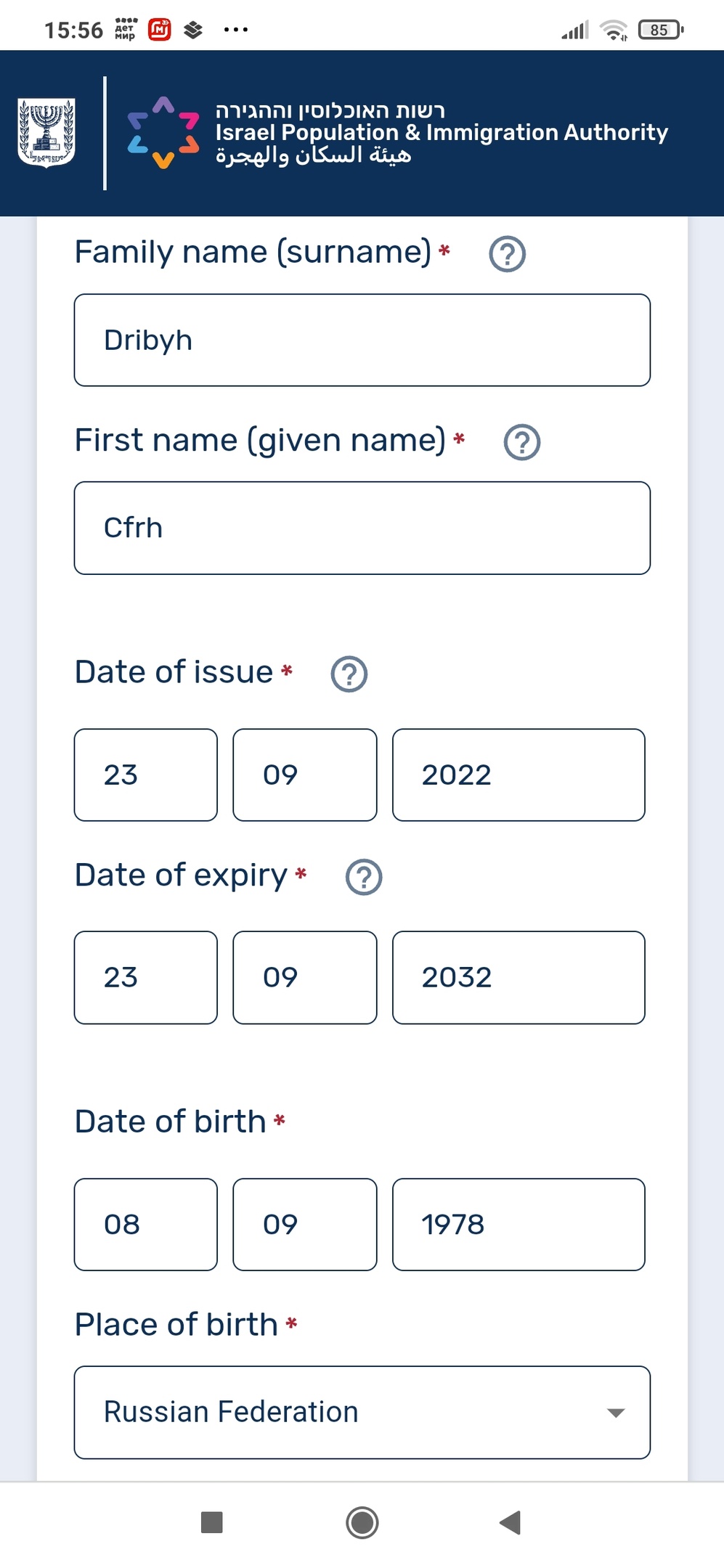The height and width of the screenshot is (1568, 724).
Task: Select the Date of birth day 08 field
Action: [x=145, y=1224]
